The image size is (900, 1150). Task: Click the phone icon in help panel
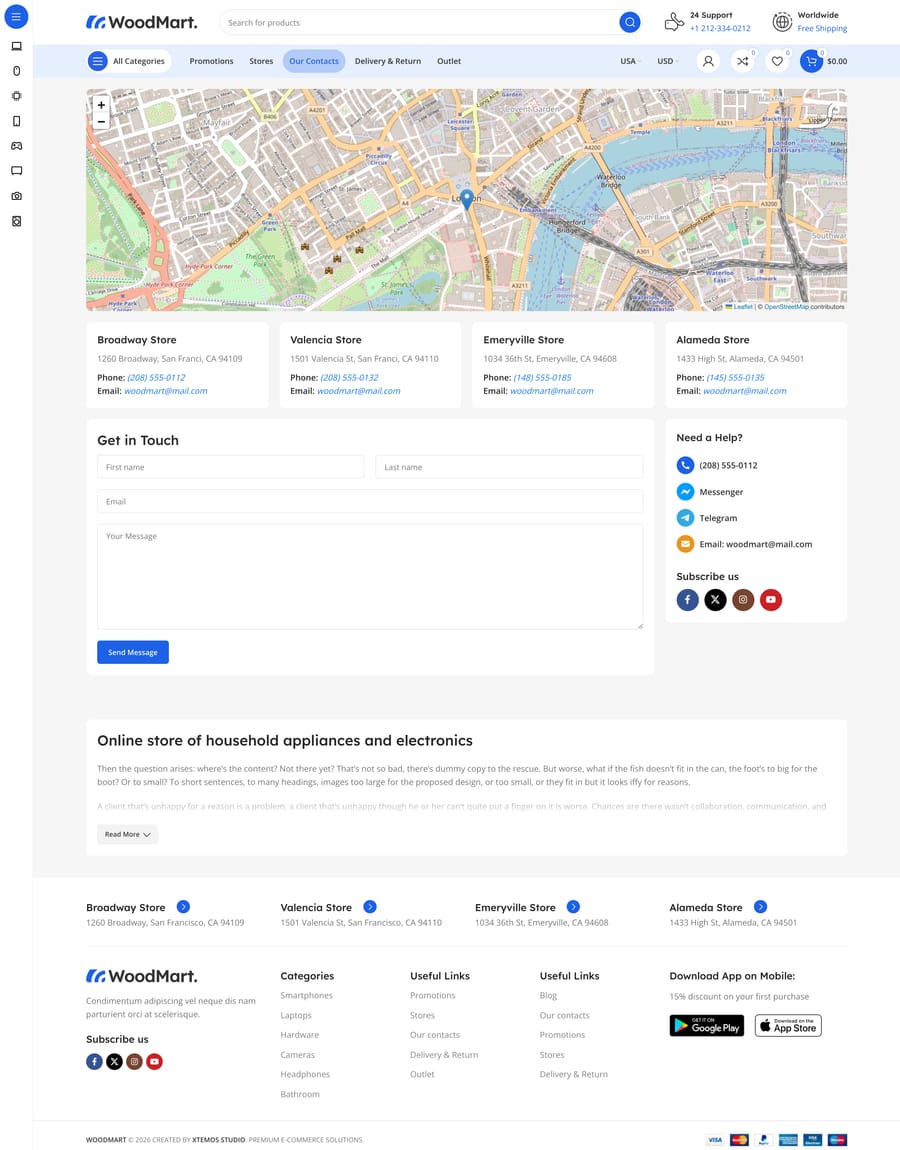tap(685, 465)
